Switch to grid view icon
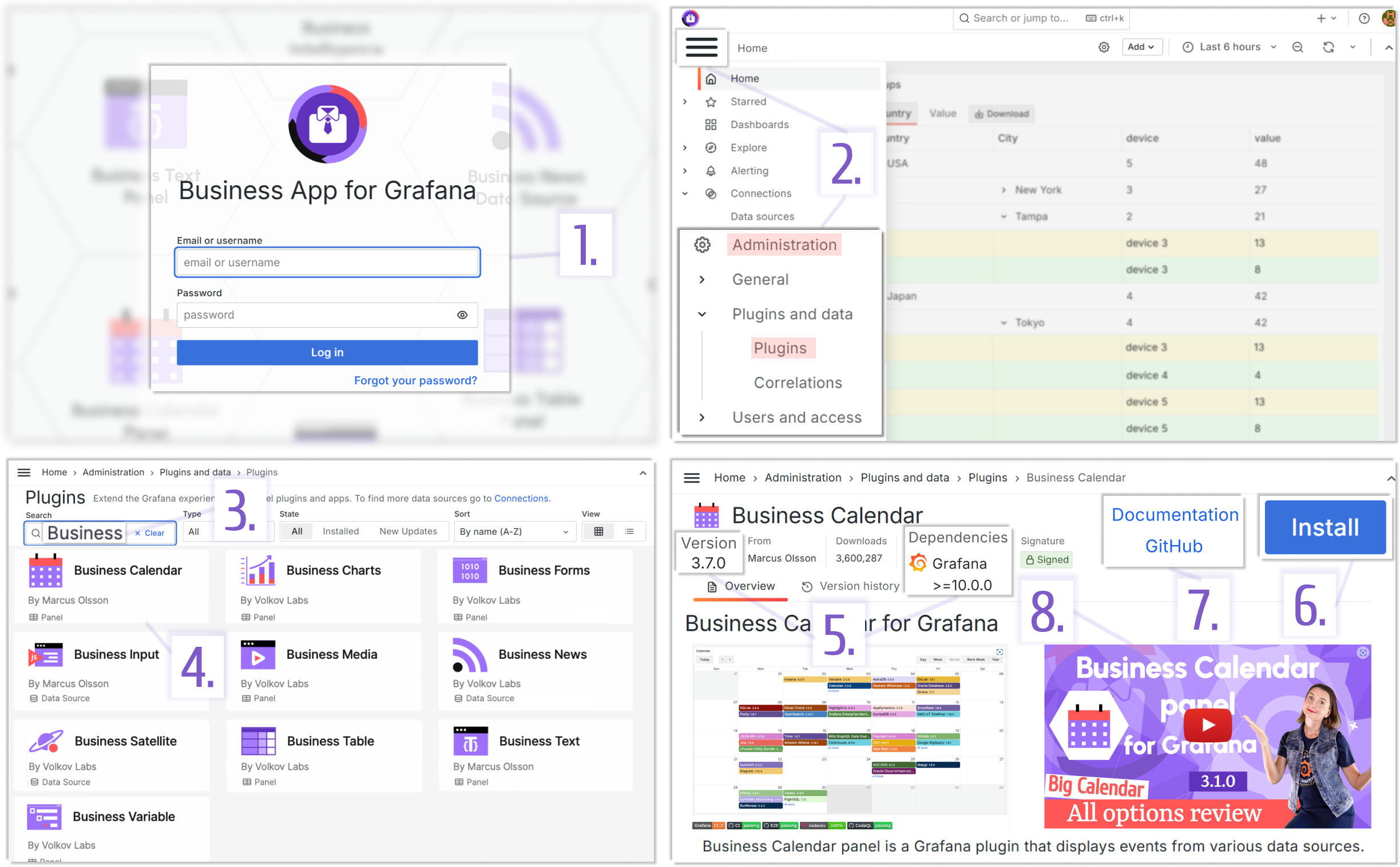1400x867 pixels. tap(598, 531)
